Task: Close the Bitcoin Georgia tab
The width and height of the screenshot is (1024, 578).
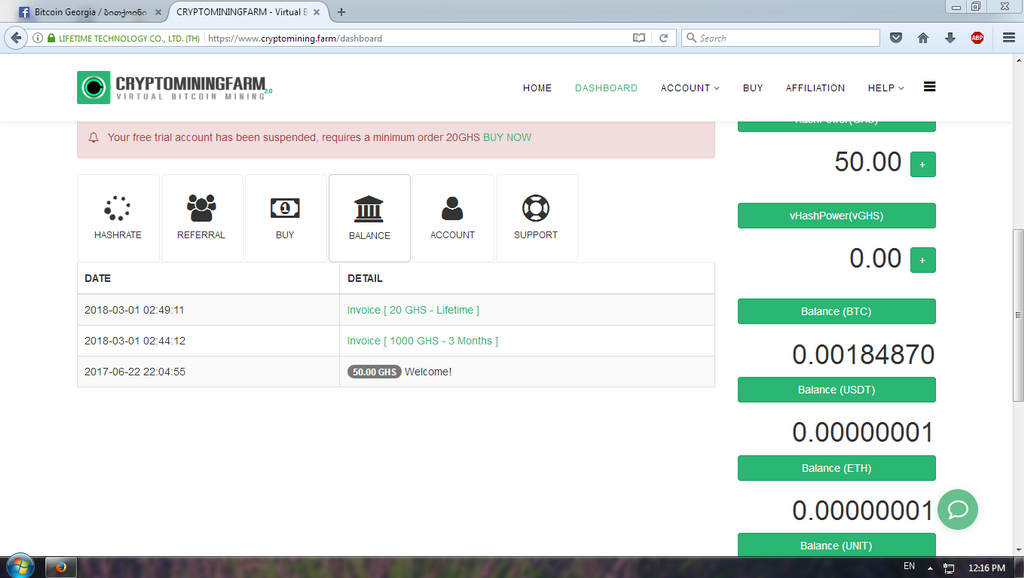Action: click(158, 12)
